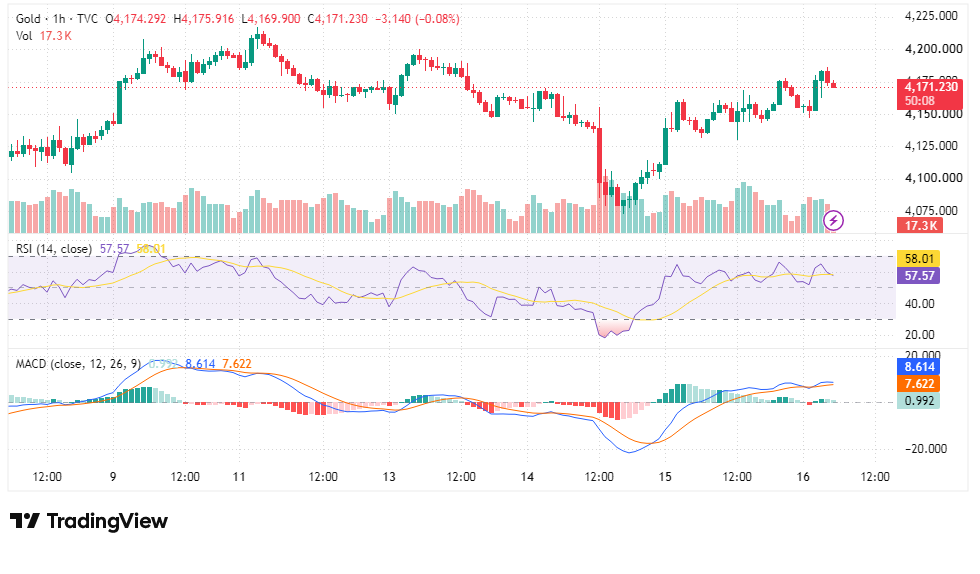Click the date 16 on time axis
980x574 pixels.
click(803, 477)
